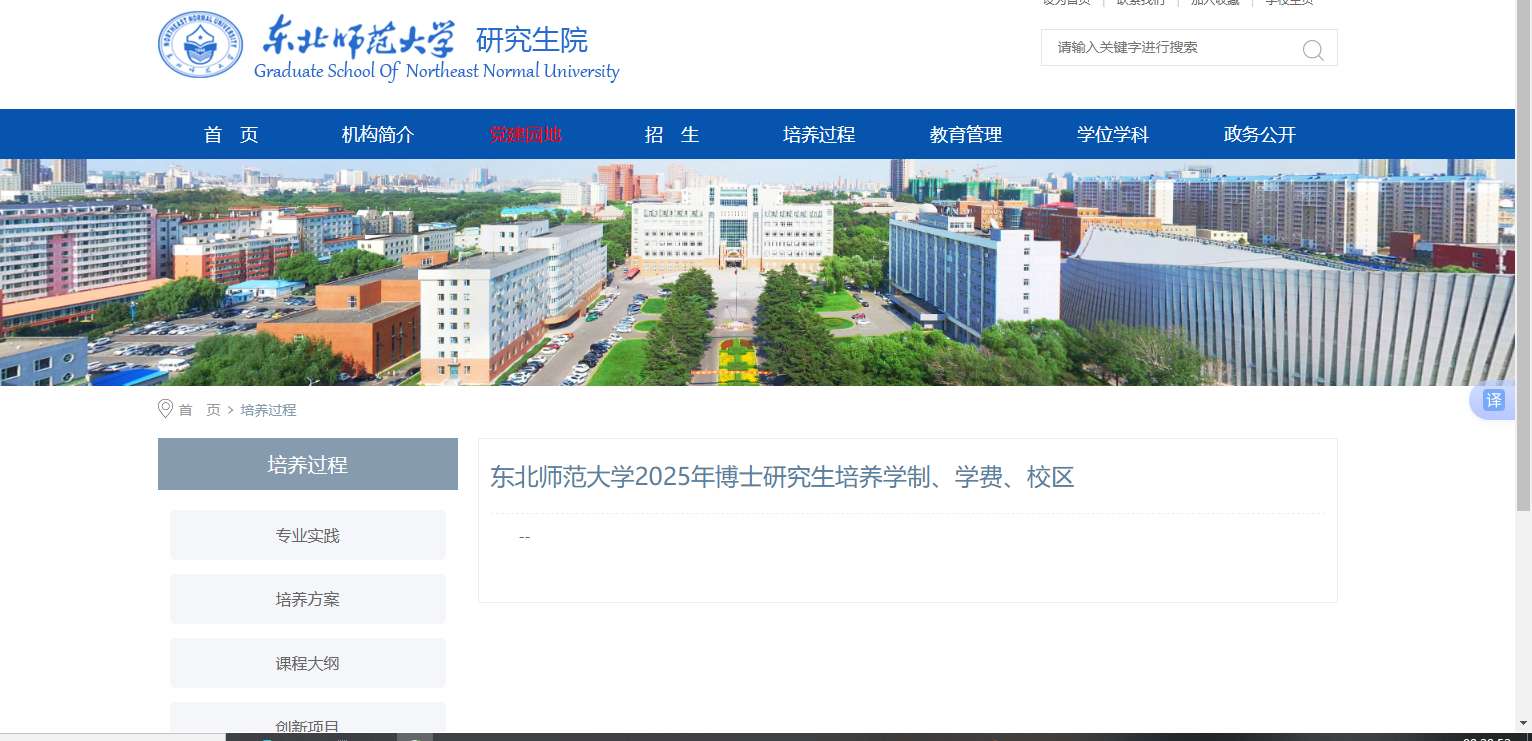Select the 党建园地 navigation item

pos(525,135)
